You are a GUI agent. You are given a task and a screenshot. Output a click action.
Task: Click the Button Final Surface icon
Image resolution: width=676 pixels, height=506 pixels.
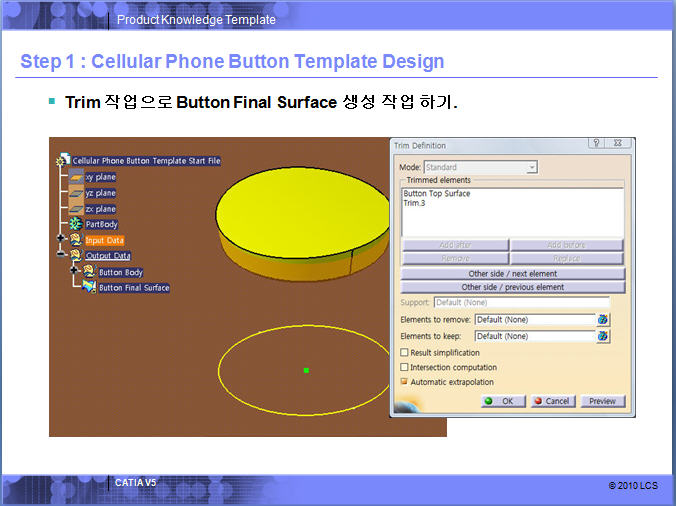[89, 288]
